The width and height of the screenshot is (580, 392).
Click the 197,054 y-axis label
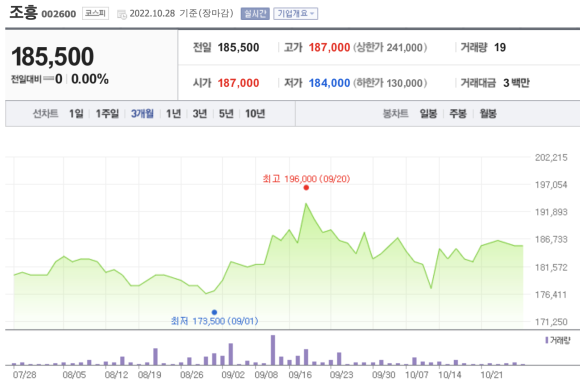coord(551,185)
